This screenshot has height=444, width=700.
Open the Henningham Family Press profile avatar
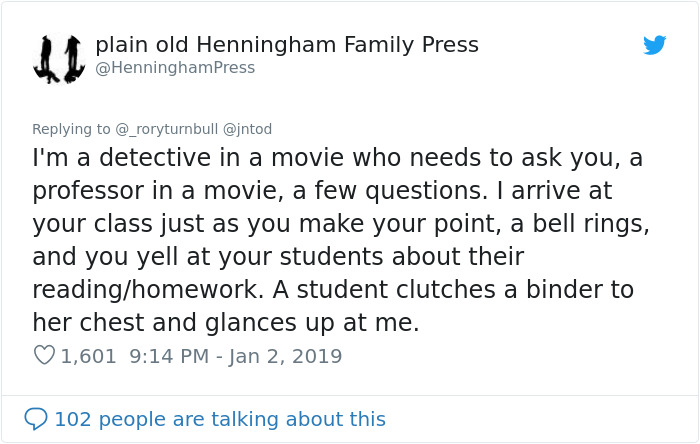57,59
